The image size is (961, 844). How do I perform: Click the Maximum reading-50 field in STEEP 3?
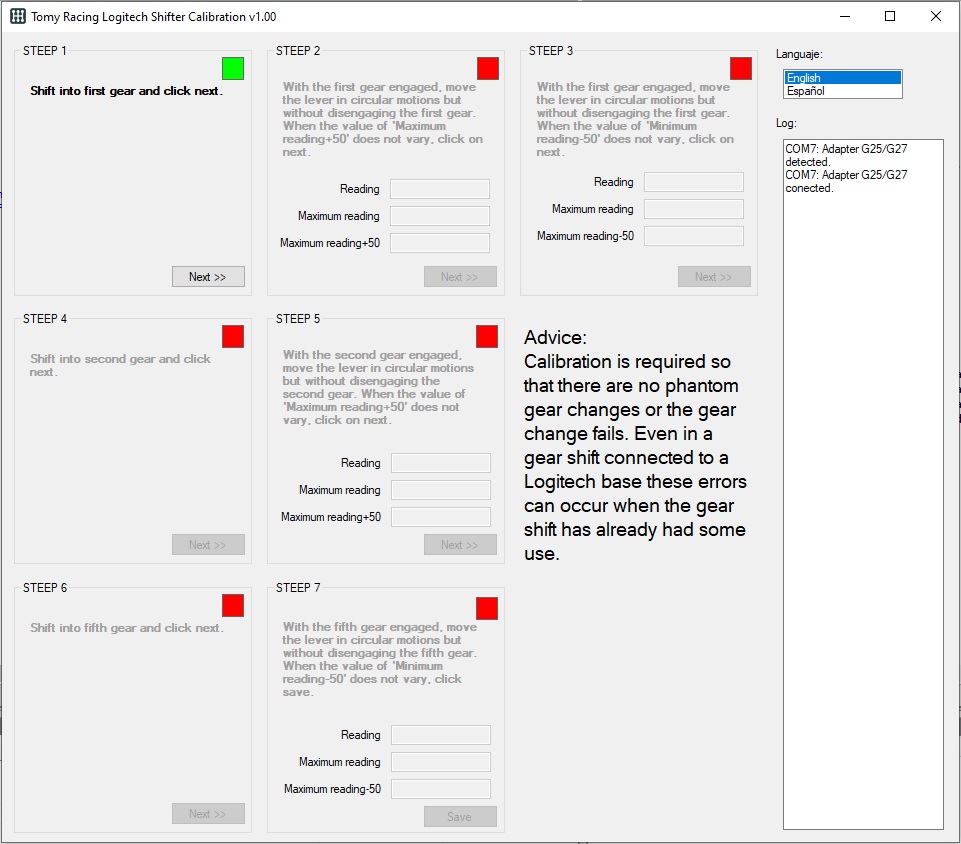pyautogui.click(x=694, y=236)
